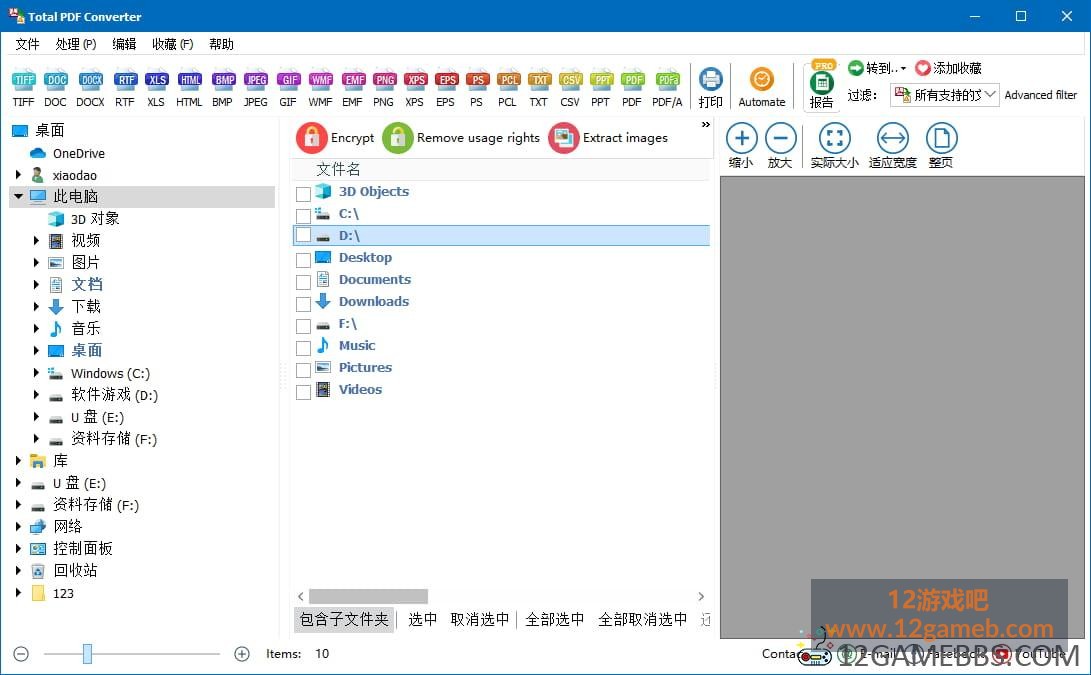Pick the PS PostScript format
This screenshot has width=1091, height=675.
(477, 88)
